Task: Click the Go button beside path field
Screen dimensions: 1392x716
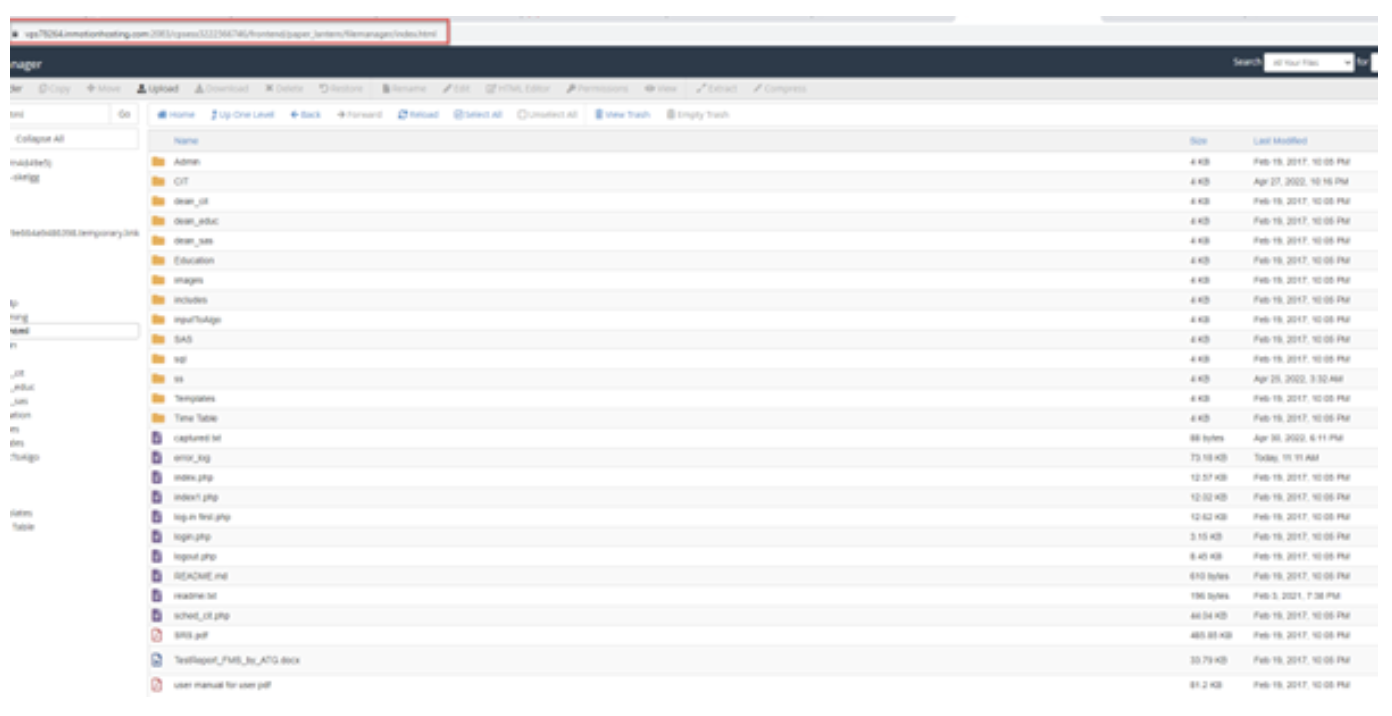Action: tap(124, 115)
